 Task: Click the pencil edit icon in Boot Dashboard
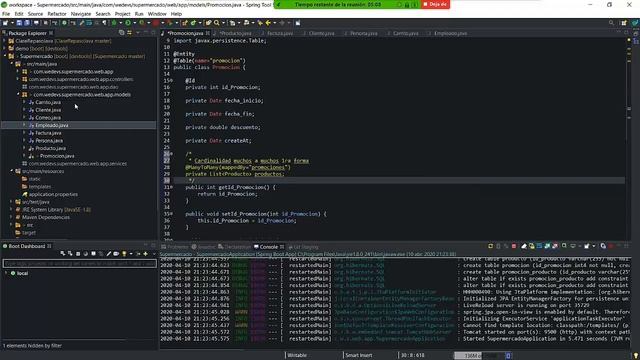[x=109, y=254]
